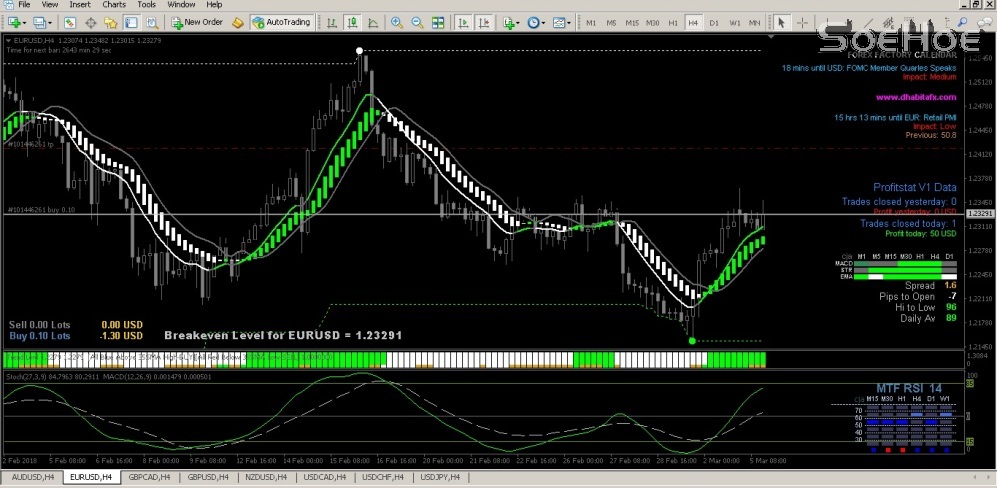Click the Zoom In magnifier icon

point(397,22)
